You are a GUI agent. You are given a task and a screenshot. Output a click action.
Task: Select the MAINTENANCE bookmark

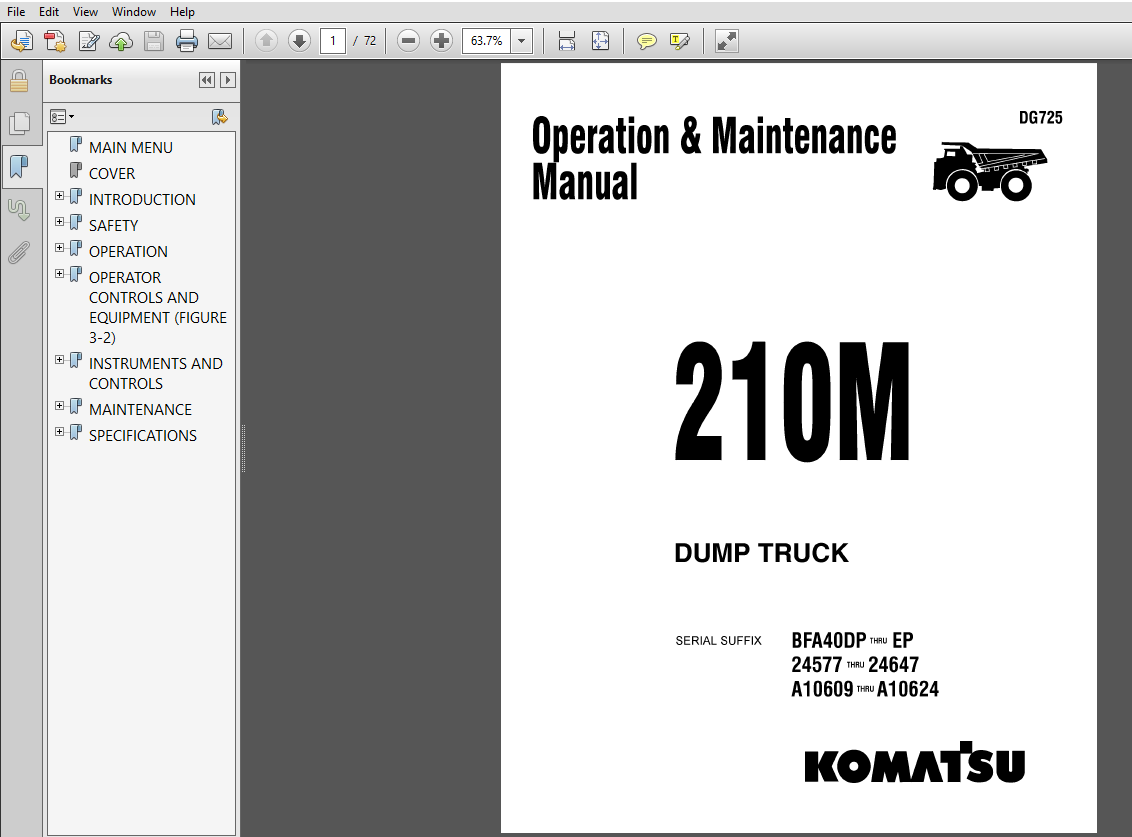140,409
